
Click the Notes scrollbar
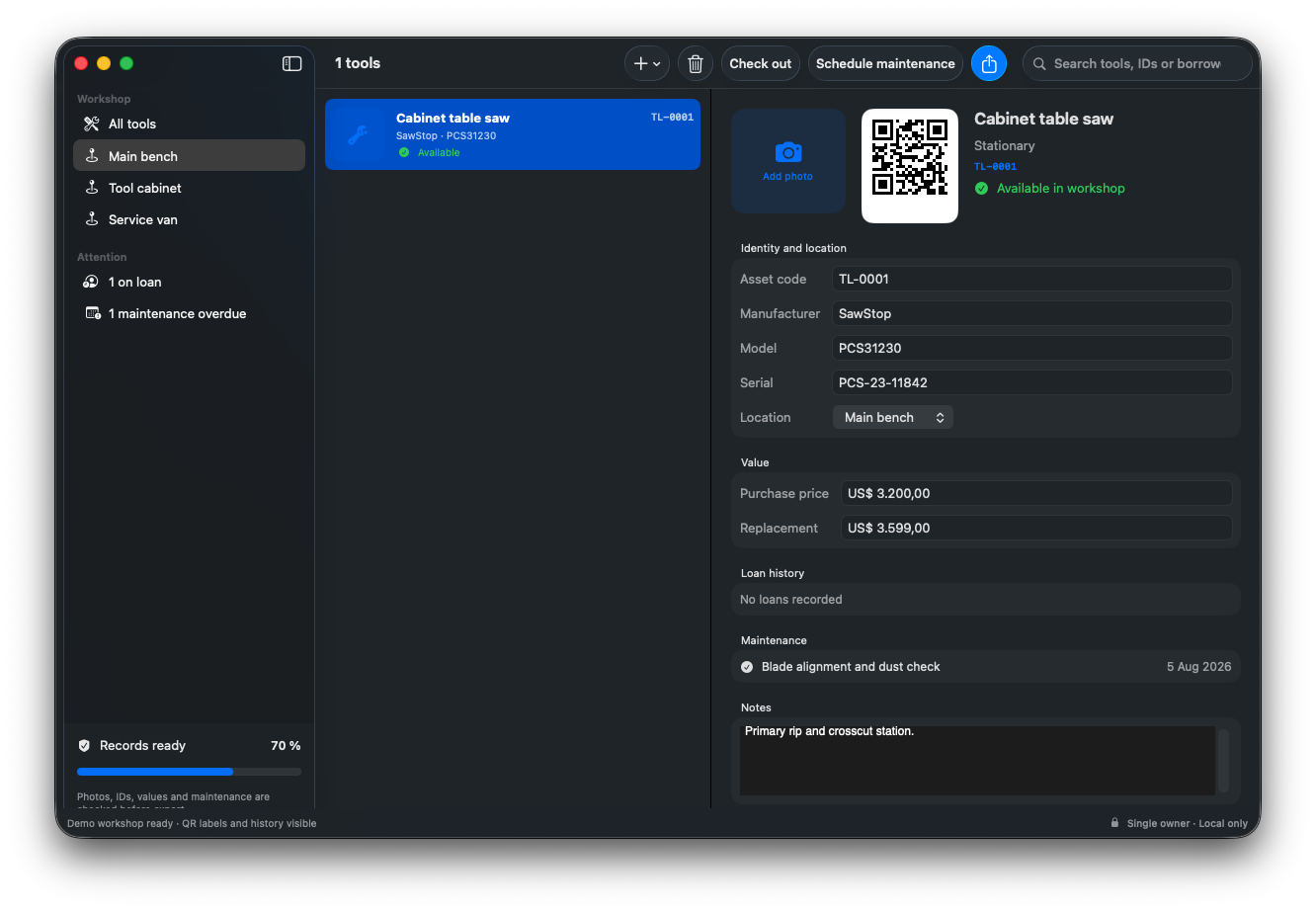pos(1223,761)
